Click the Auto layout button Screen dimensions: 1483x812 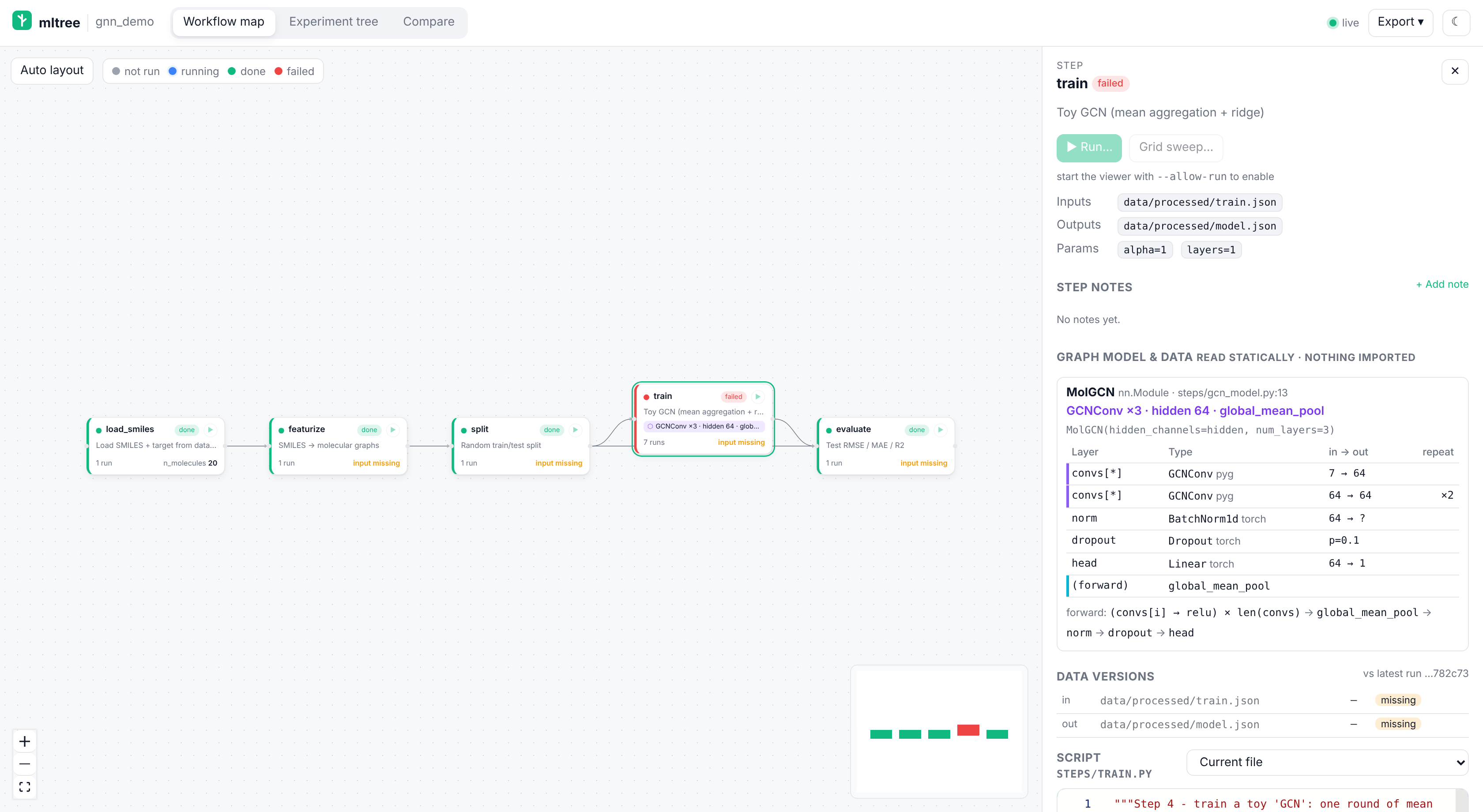tap(52, 70)
